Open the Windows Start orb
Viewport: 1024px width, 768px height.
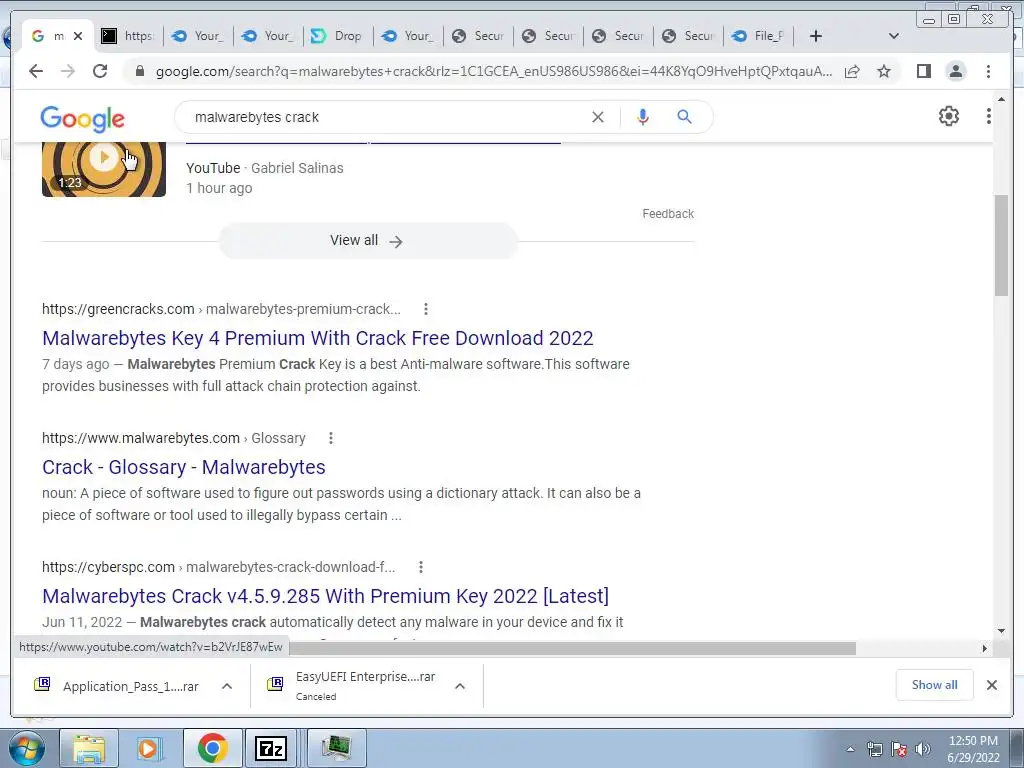(25, 748)
